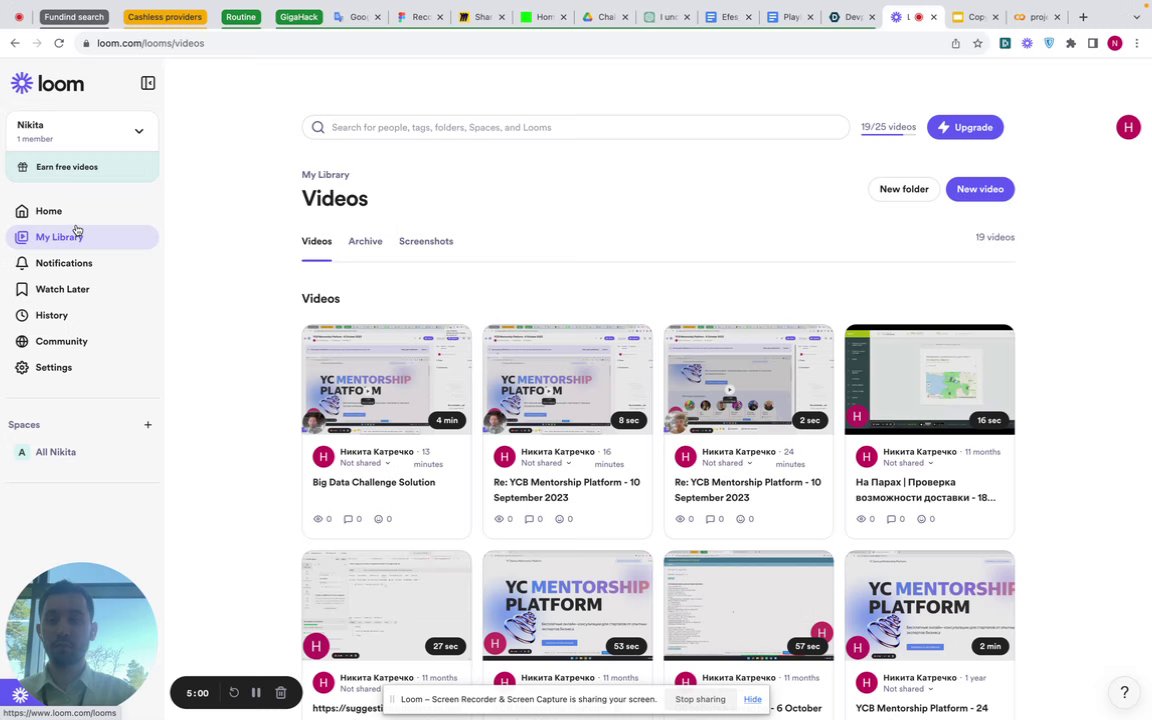Click the Upgrade button
This screenshot has width=1152, height=720.
pos(965,127)
